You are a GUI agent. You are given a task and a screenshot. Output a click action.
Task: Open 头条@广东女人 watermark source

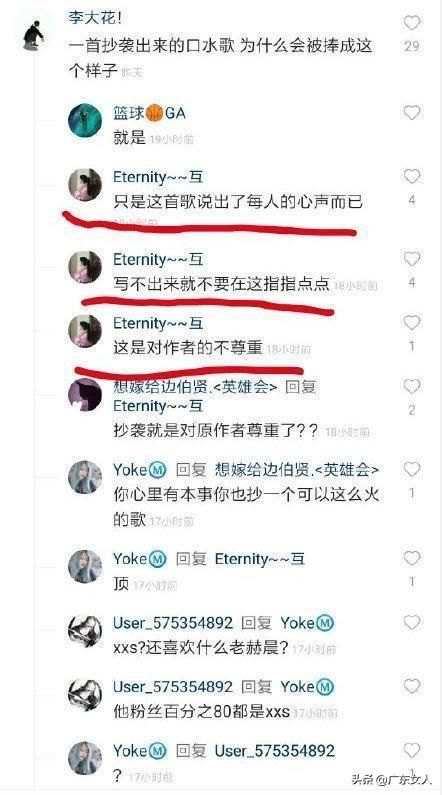tap(392, 779)
